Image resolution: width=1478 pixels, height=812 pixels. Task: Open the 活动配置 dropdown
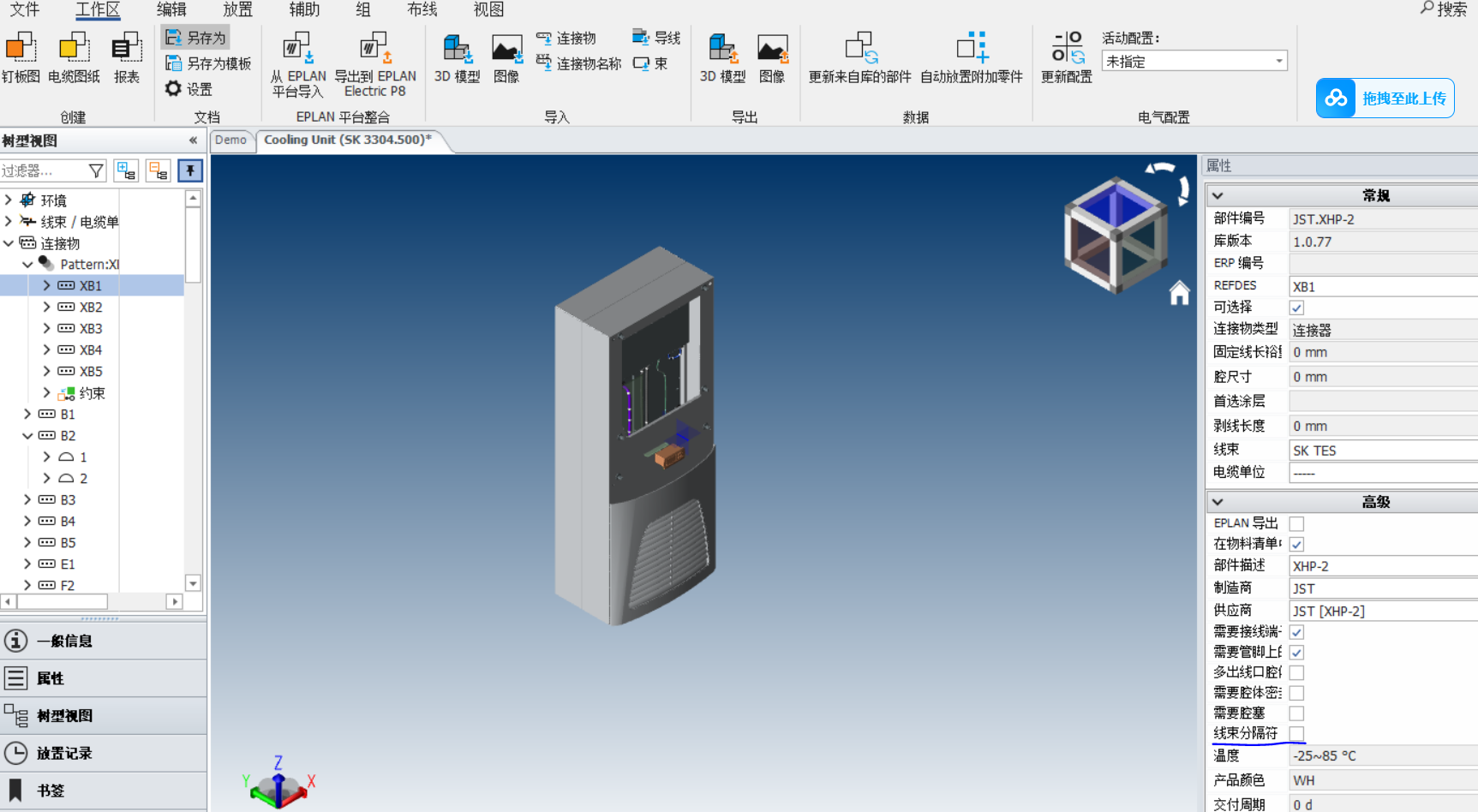1194,62
